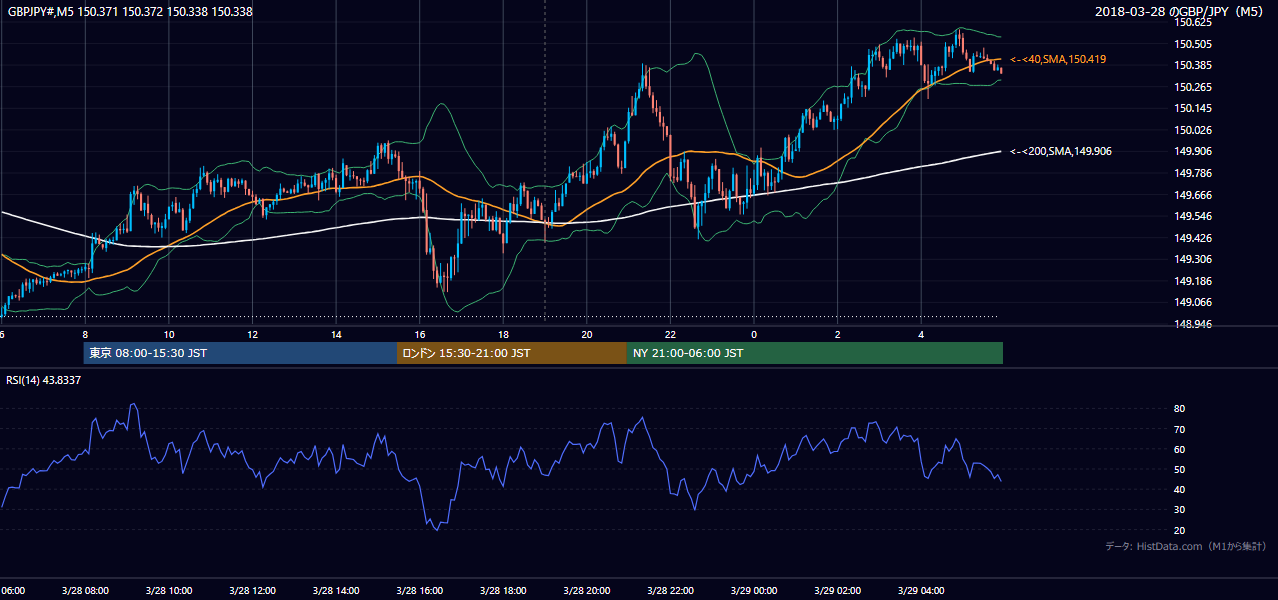Click the 3/29 02:00 bottom time label
The height and width of the screenshot is (600, 1278).
tap(837, 591)
